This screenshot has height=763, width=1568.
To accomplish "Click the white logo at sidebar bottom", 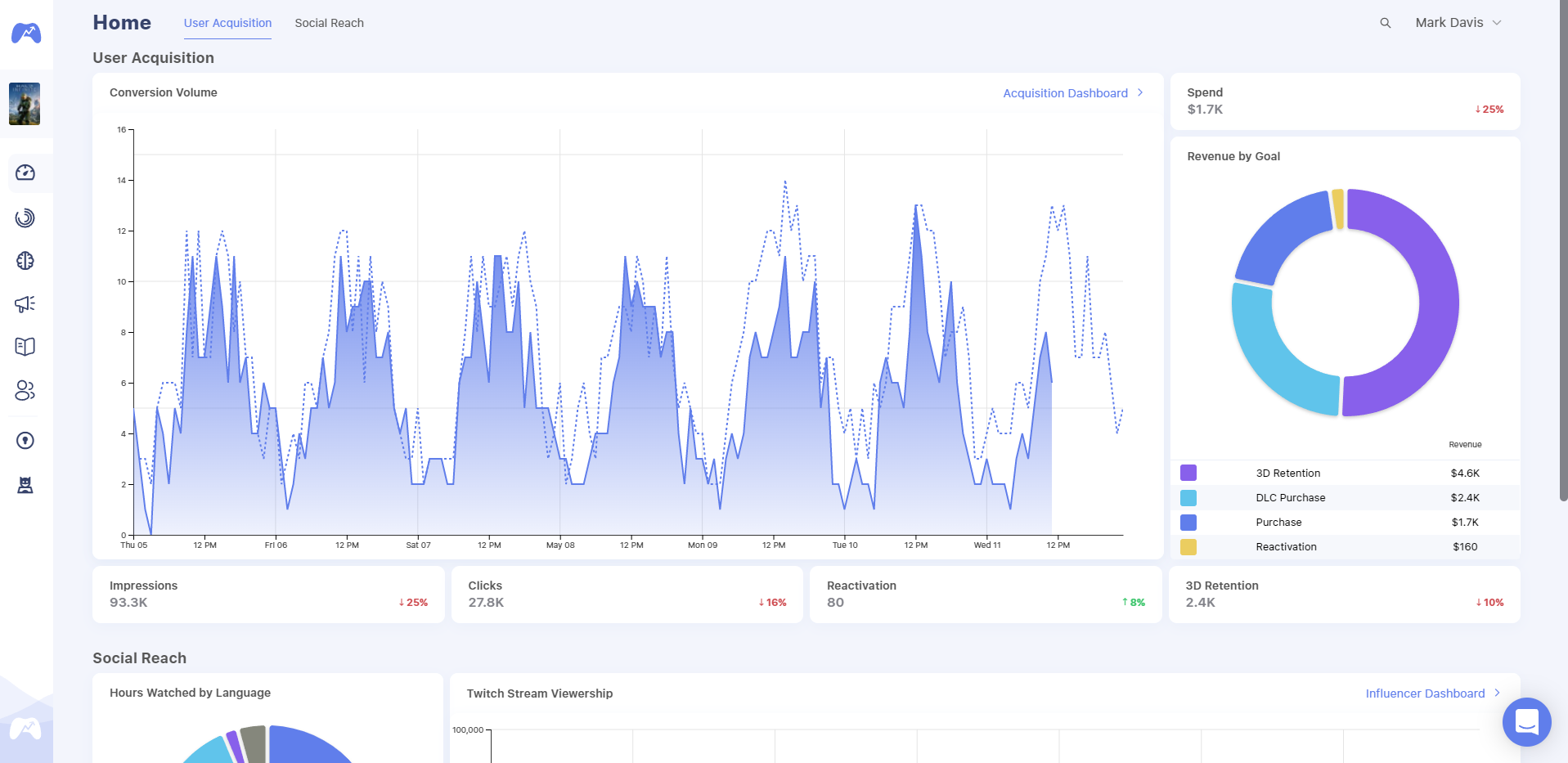I will coord(25,728).
